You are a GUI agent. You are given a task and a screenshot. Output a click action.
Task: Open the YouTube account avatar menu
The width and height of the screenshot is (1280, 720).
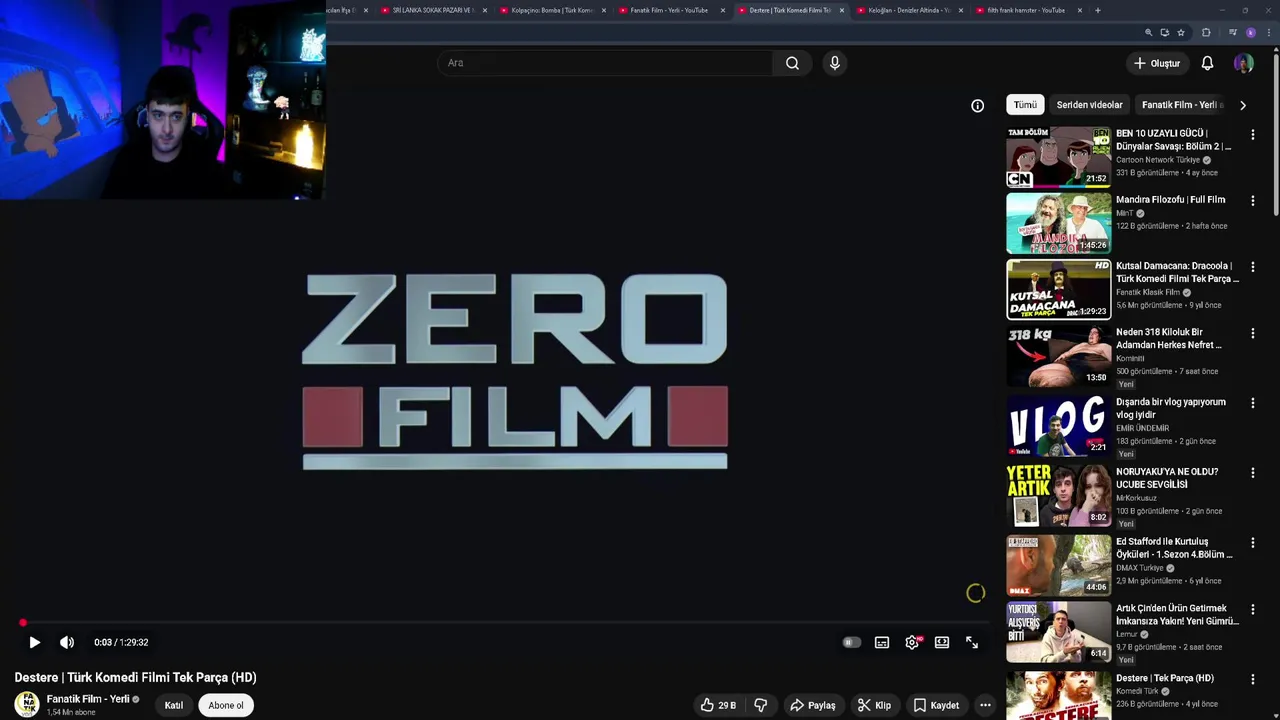point(1244,63)
